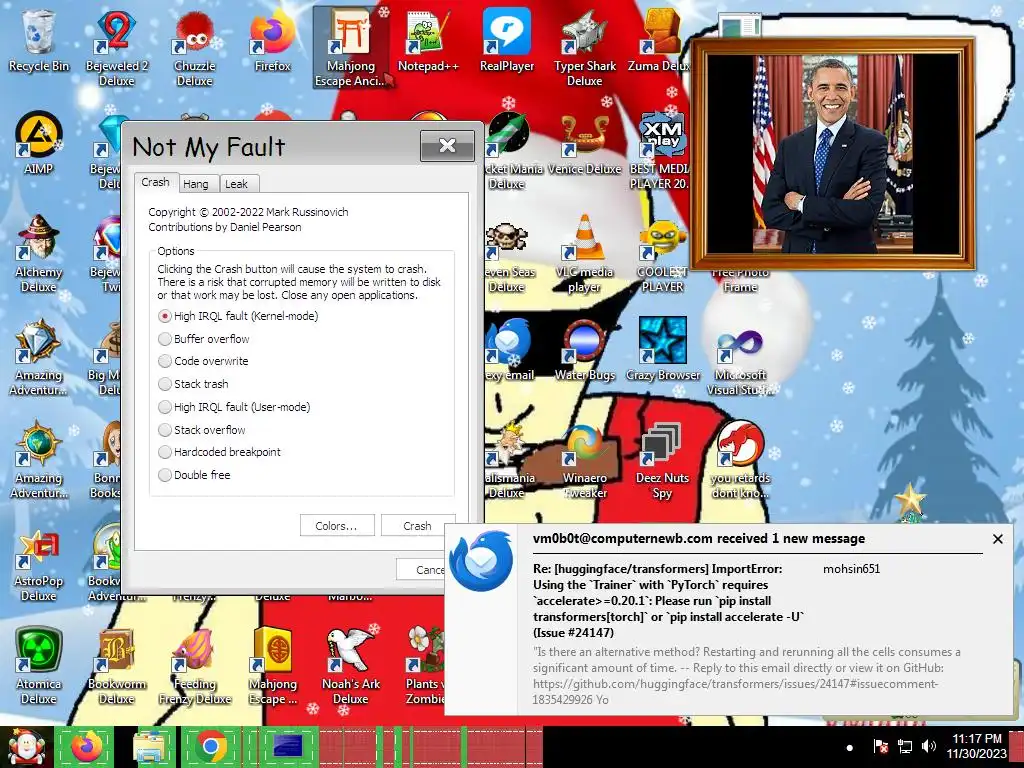Open Alchemy Deluxe desktop icon
The image size is (1024, 768).
(x=39, y=253)
